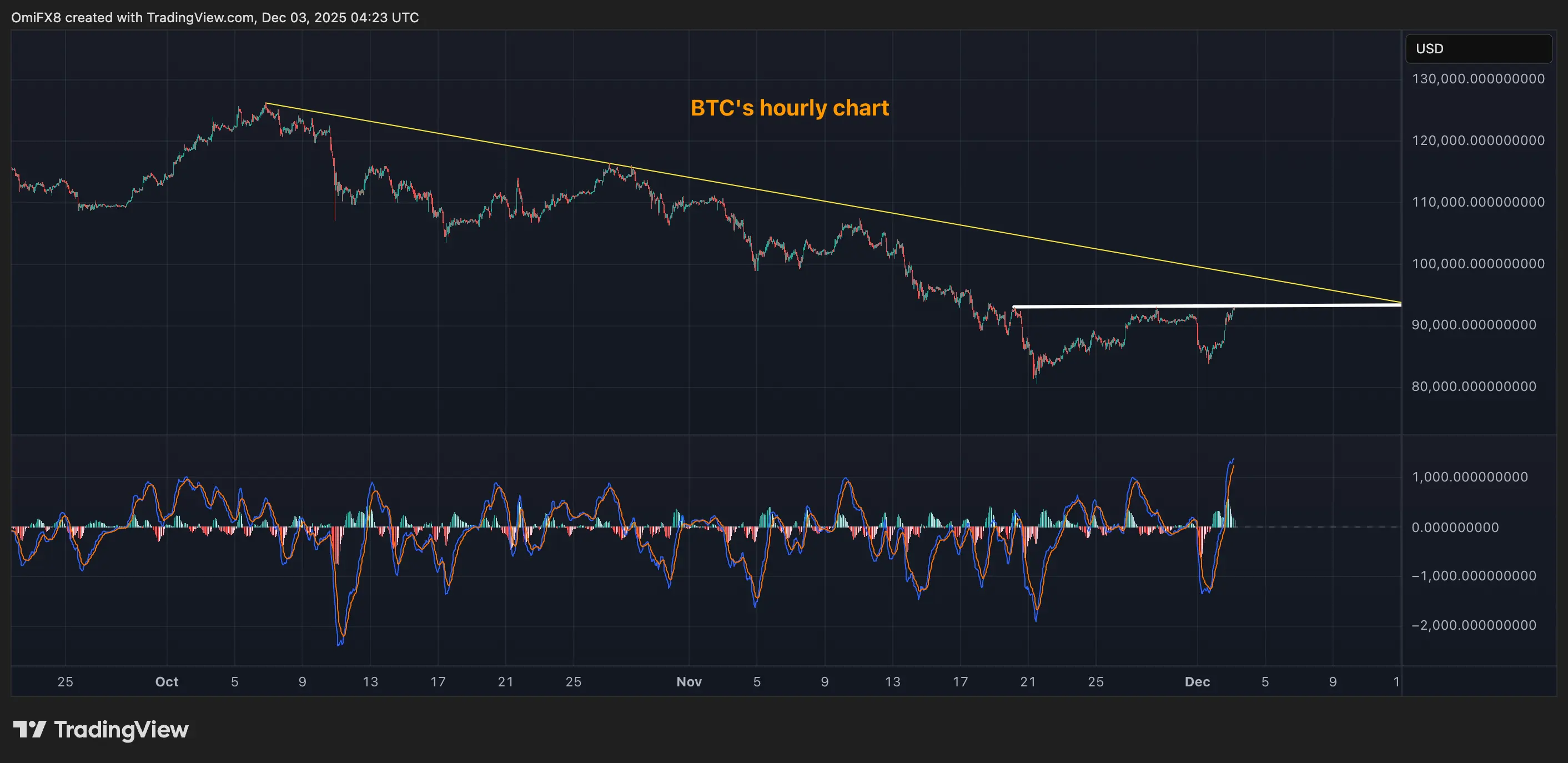Click the Oct label on the time axis
1568x763 pixels.
[x=167, y=681]
